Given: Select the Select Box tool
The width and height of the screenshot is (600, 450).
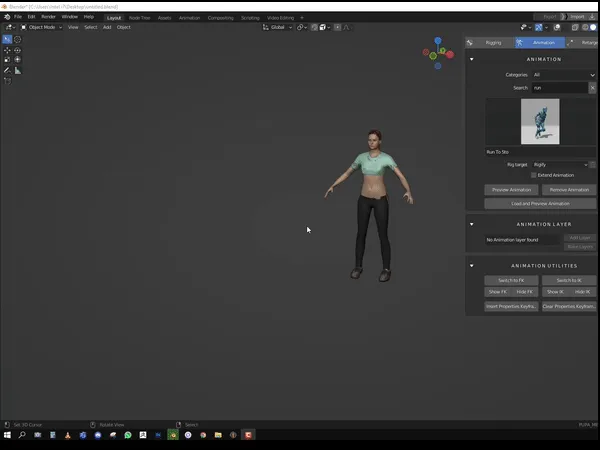Looking at the screenshot, I should click(7, 39).
